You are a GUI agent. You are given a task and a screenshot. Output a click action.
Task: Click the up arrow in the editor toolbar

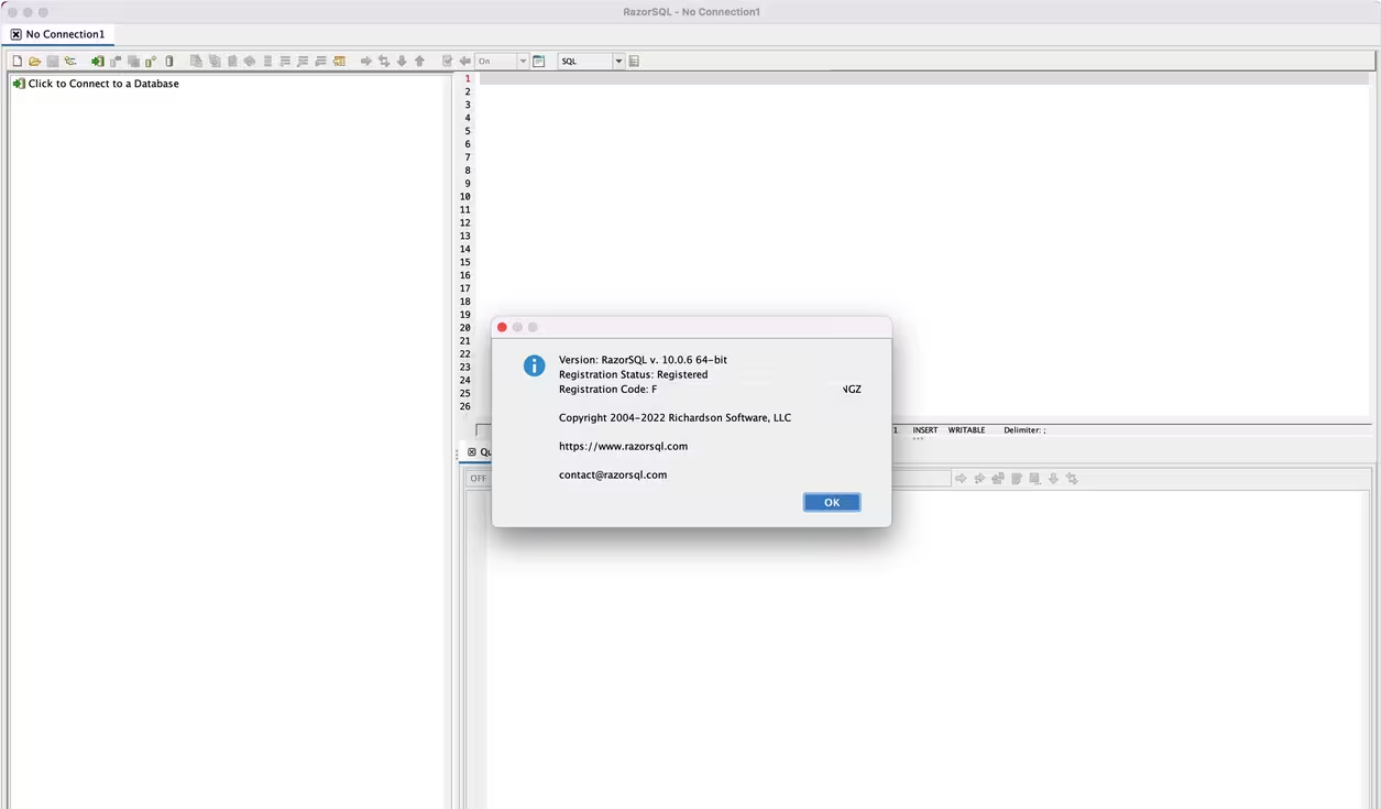pos(420,61)
